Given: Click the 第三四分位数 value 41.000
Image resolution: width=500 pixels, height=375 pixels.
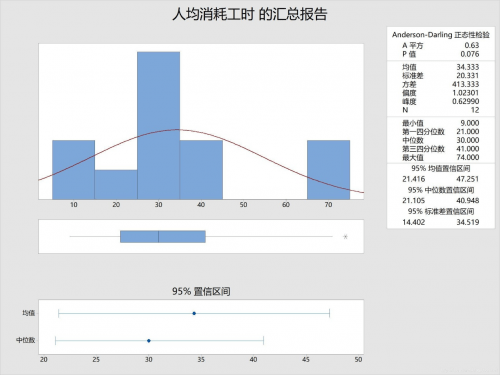Looking at the screenshot, I should (x=468, y=149).
